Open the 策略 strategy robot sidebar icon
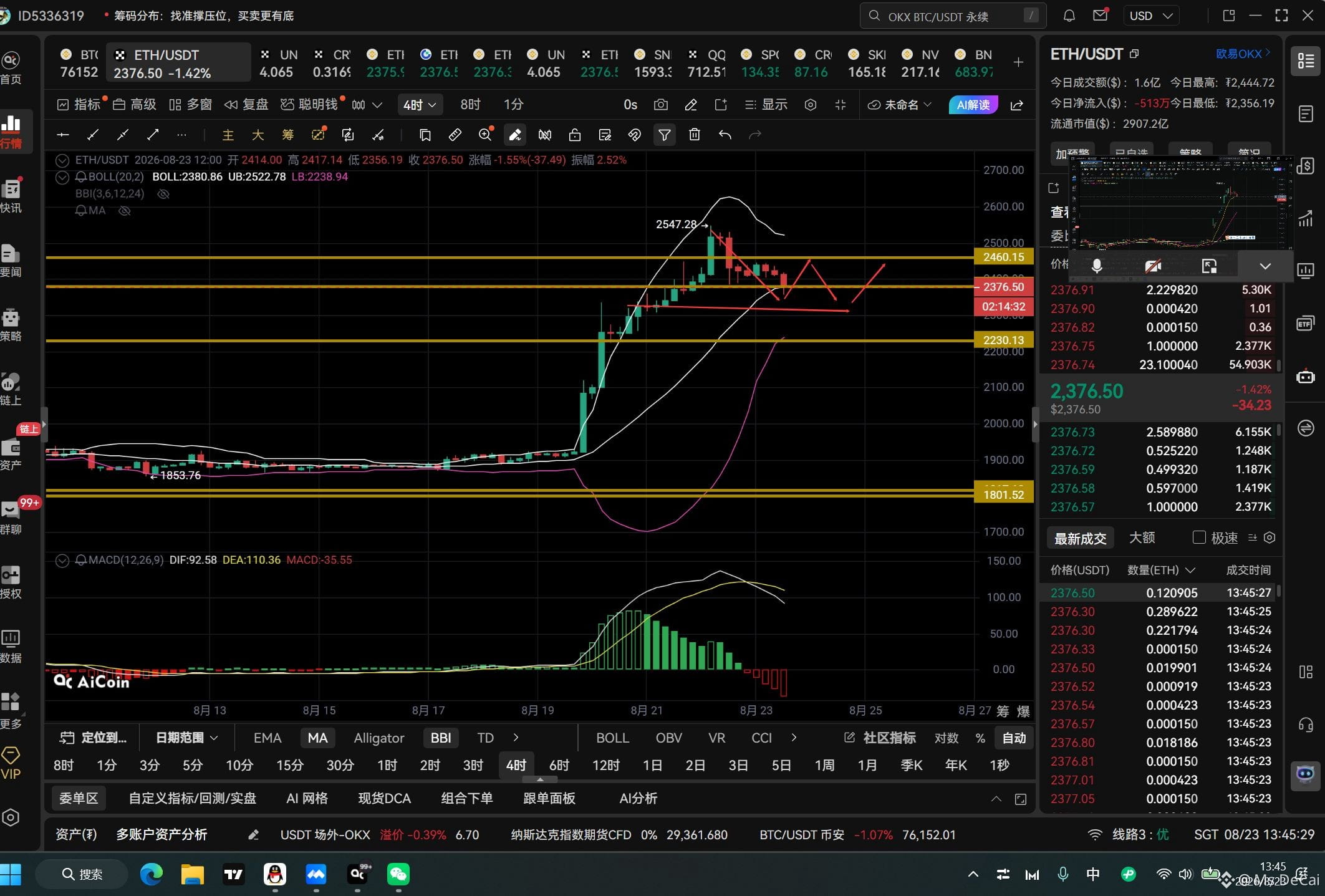The width and height of the screenshot is (1325, 896). pyautogui.click(x=11, y=324)
